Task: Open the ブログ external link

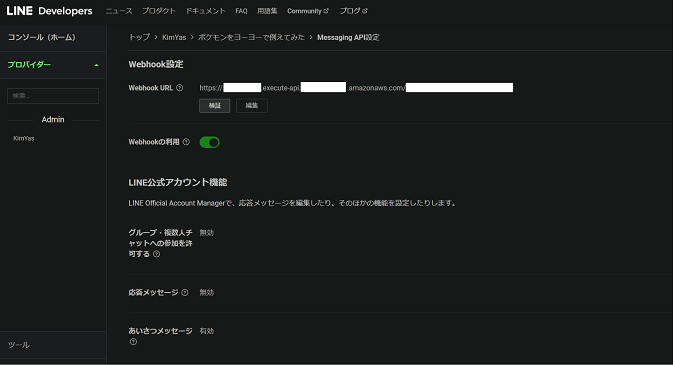Action: click(x=353, y=11)
